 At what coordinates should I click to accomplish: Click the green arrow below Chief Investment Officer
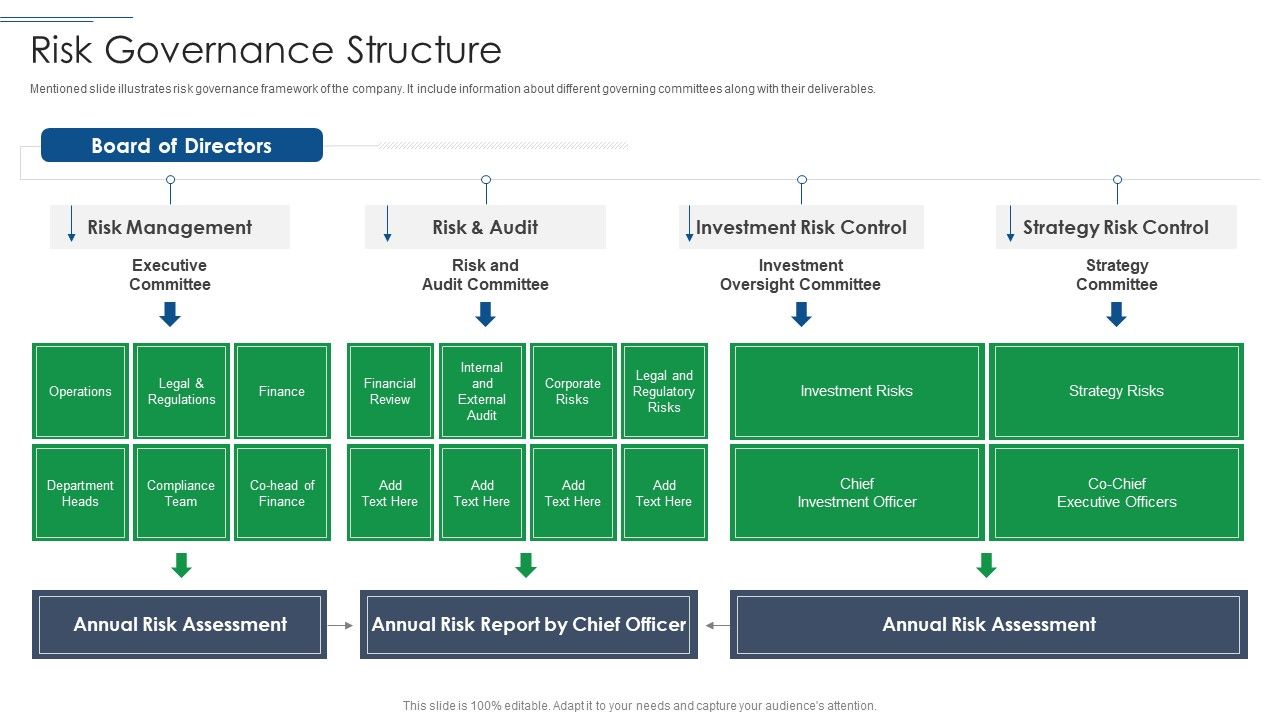pos(986,565)
